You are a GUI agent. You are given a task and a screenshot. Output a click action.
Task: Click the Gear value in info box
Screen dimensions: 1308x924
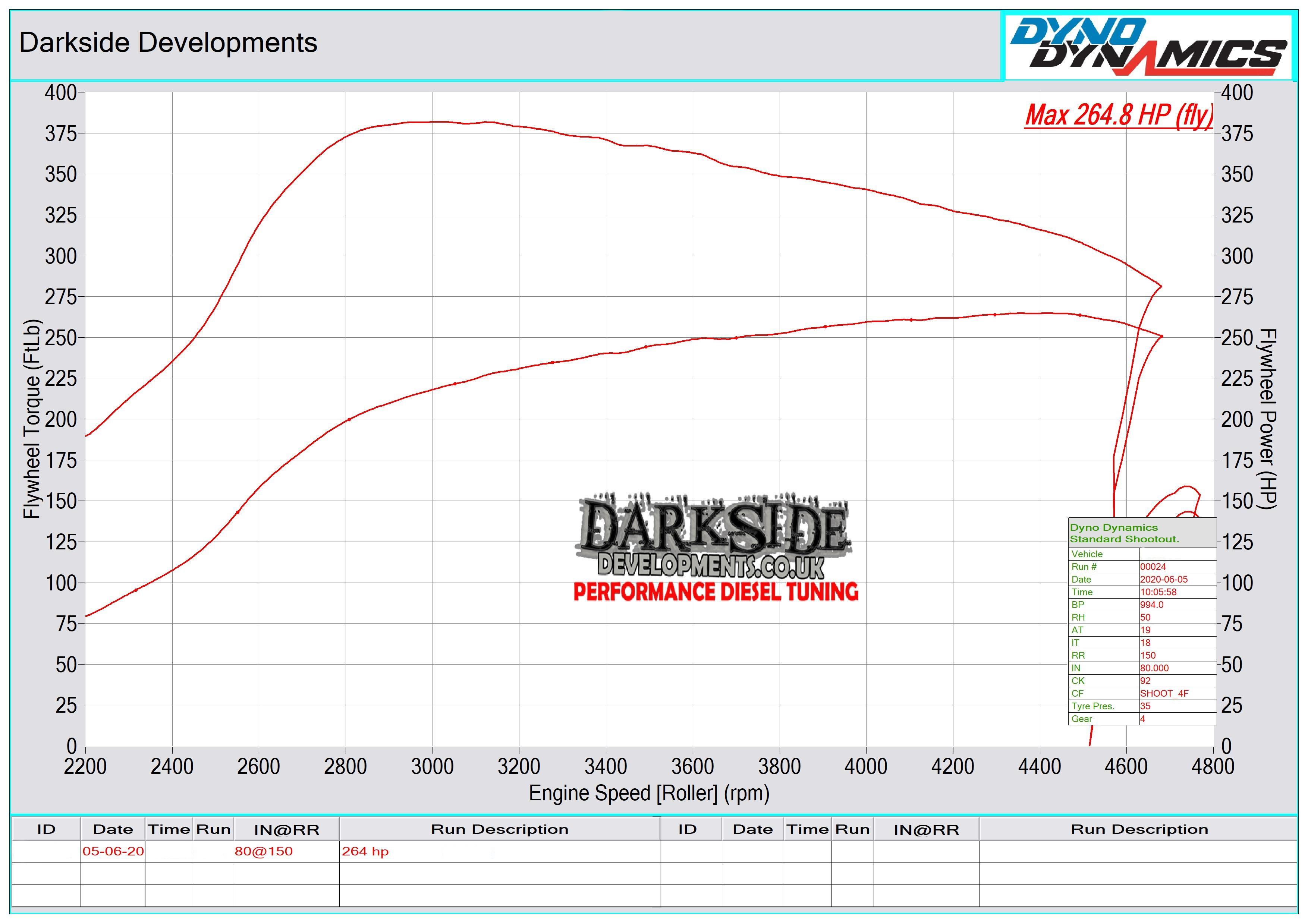tap(1143, 719)
